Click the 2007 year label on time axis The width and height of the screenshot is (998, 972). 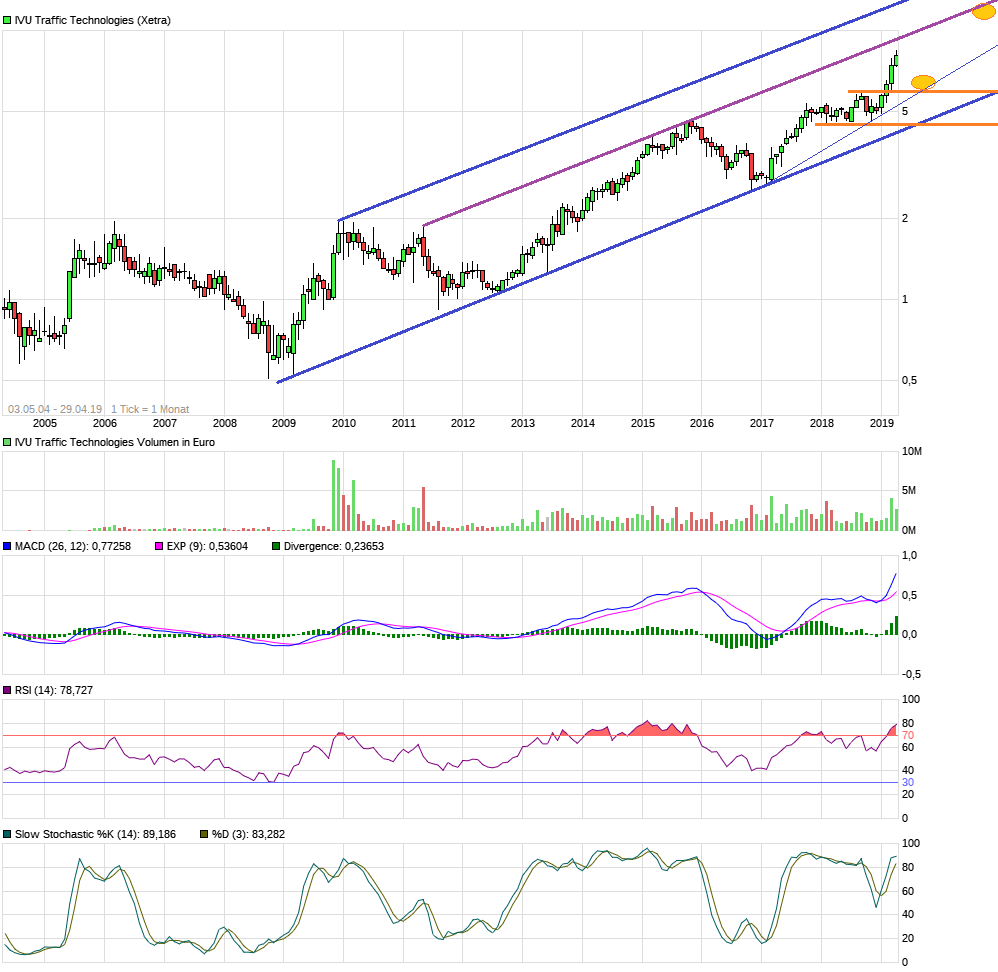pyautogui.click(x=165, y=423)
